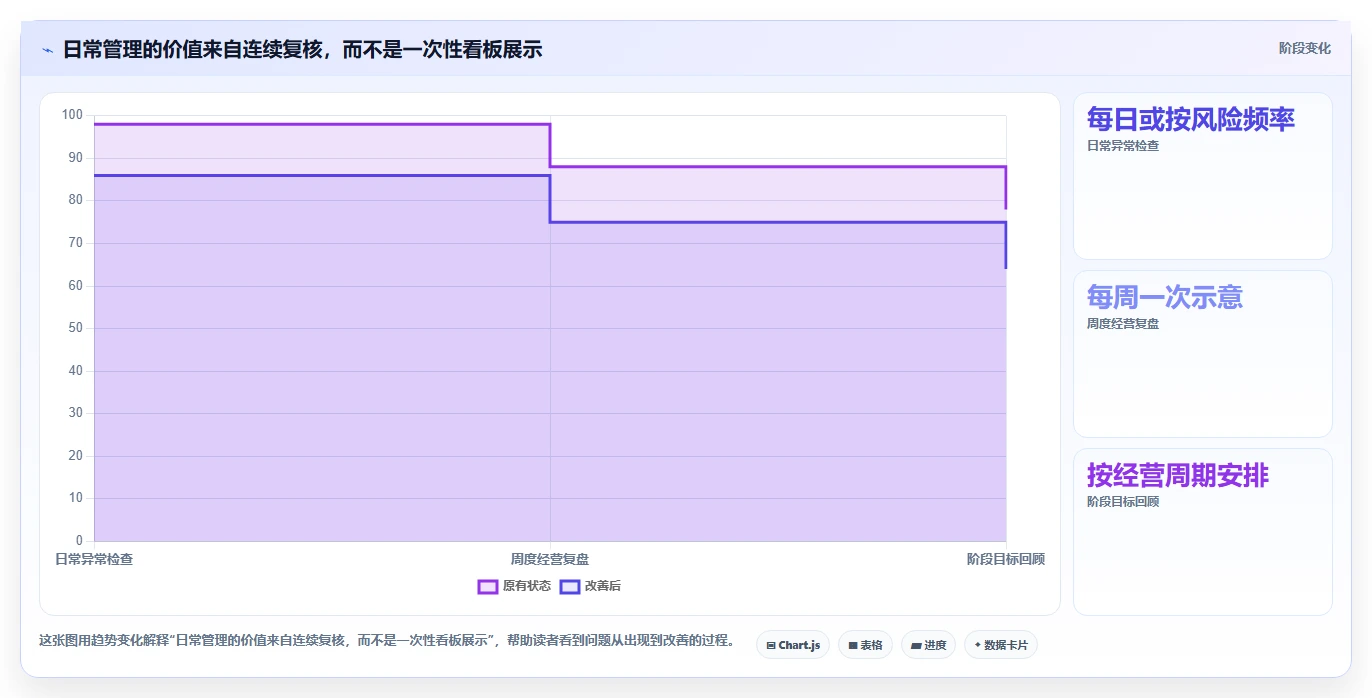Viewport: 1372px width, 698px height.
Task: Click the small icon beside the header title
Action: coord(47,49)
